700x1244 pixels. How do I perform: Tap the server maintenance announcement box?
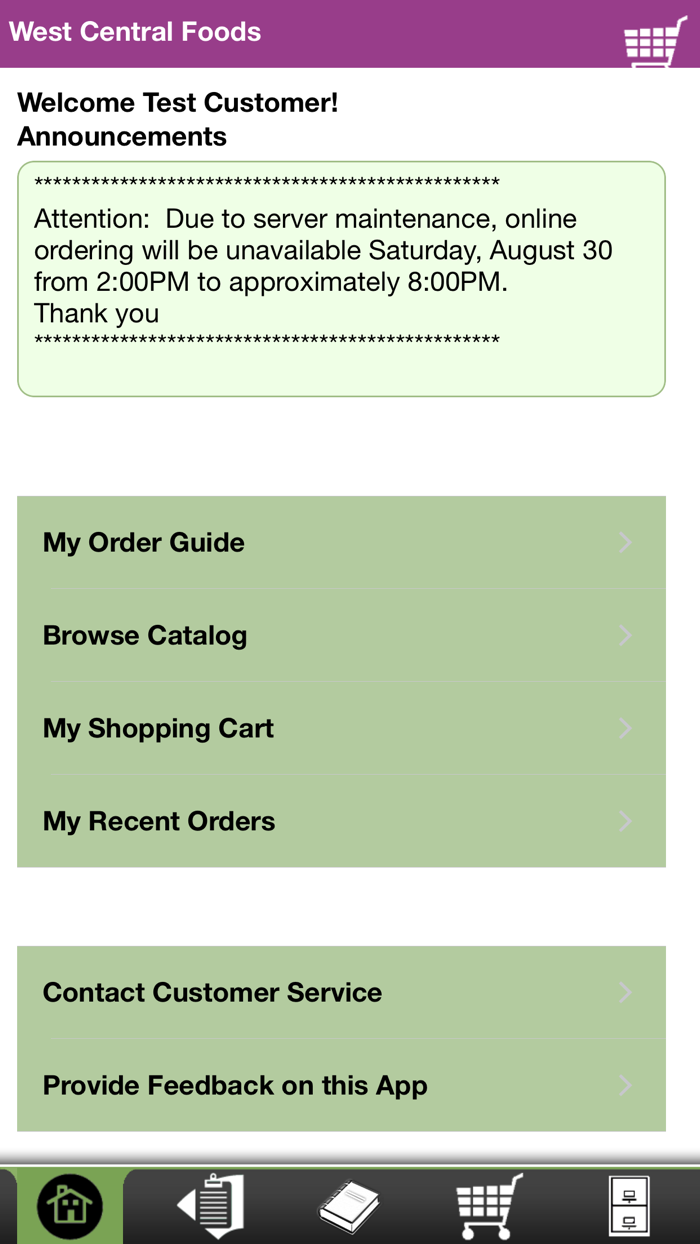(x=341, y=279)
